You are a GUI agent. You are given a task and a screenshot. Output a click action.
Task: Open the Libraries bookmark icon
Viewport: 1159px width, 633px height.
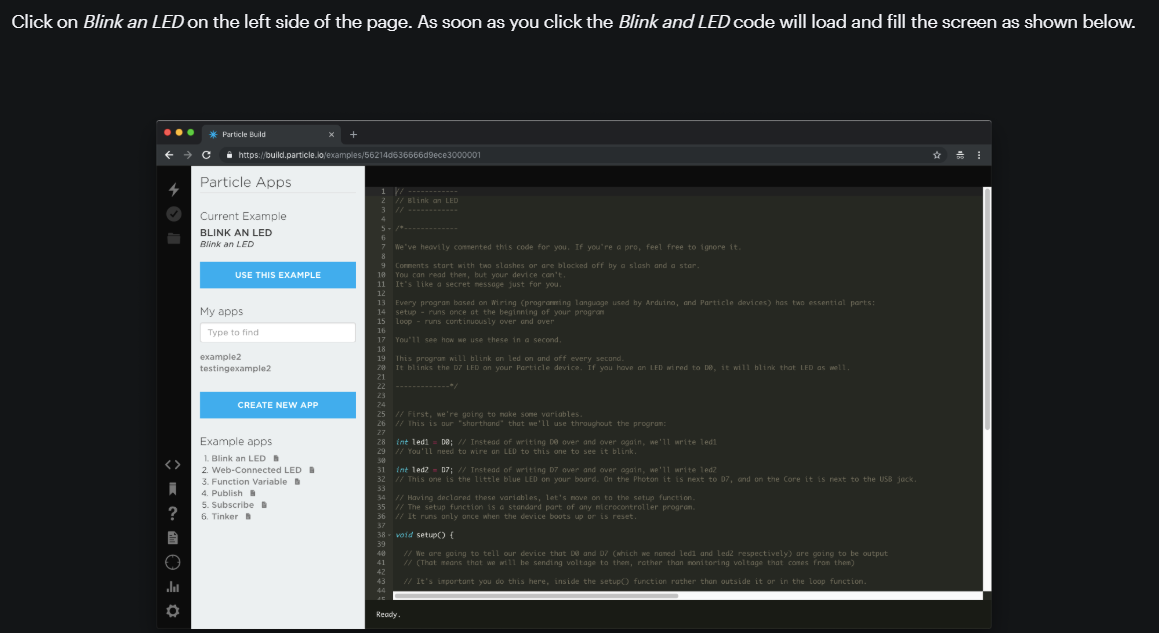173,489
